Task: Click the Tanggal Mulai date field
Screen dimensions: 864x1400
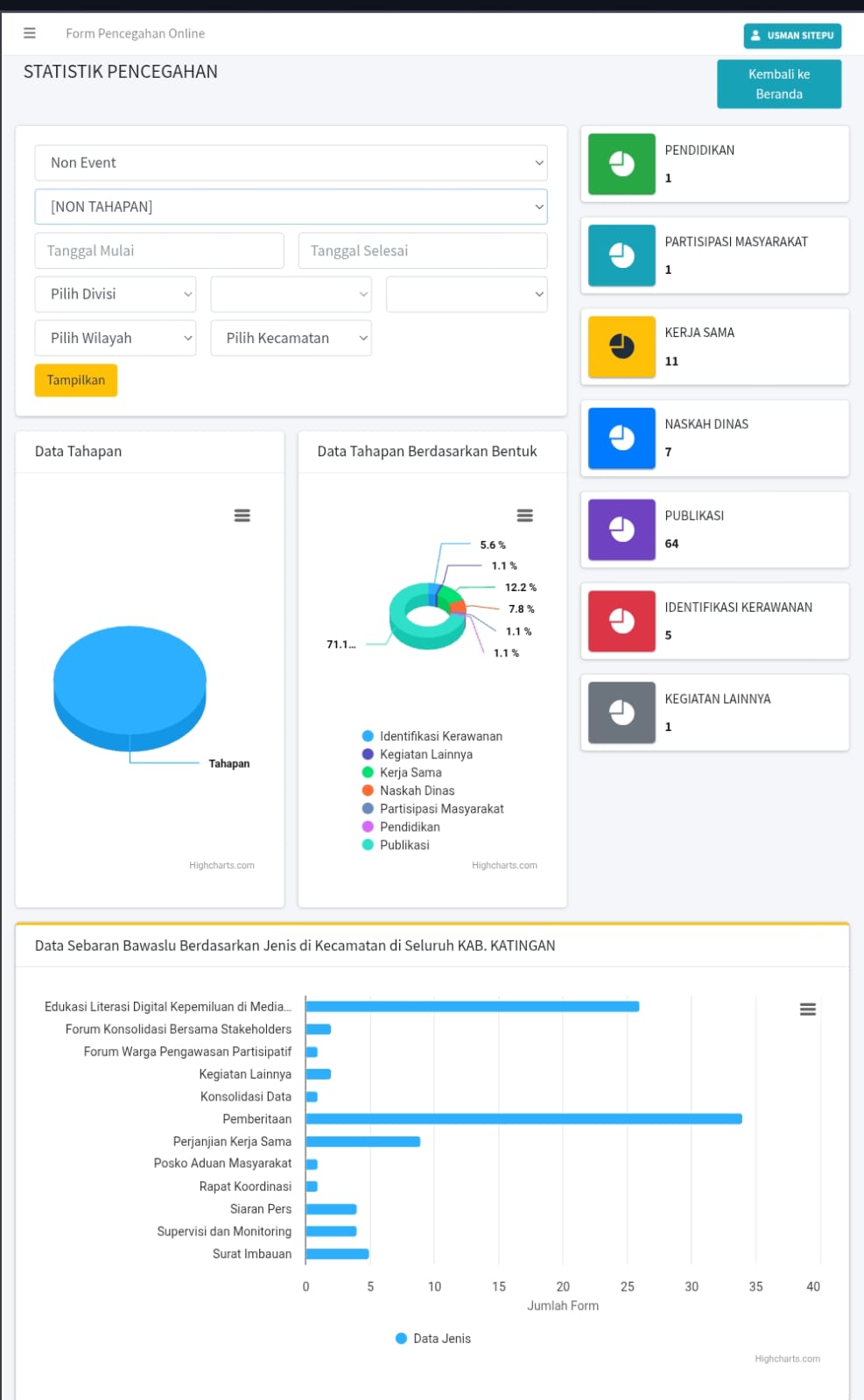Action: coord(159,250)
